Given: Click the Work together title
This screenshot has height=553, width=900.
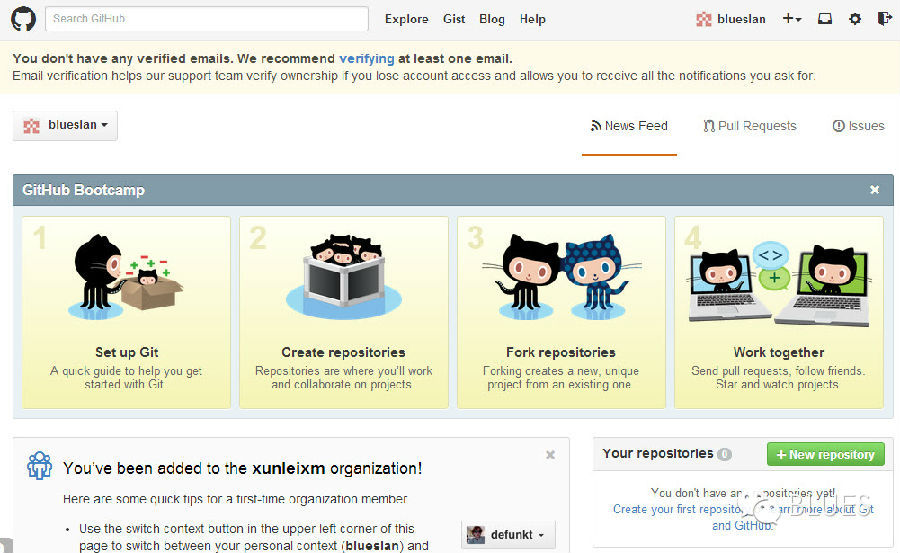Looking at the screenshot, I should [x=779, y=352].
